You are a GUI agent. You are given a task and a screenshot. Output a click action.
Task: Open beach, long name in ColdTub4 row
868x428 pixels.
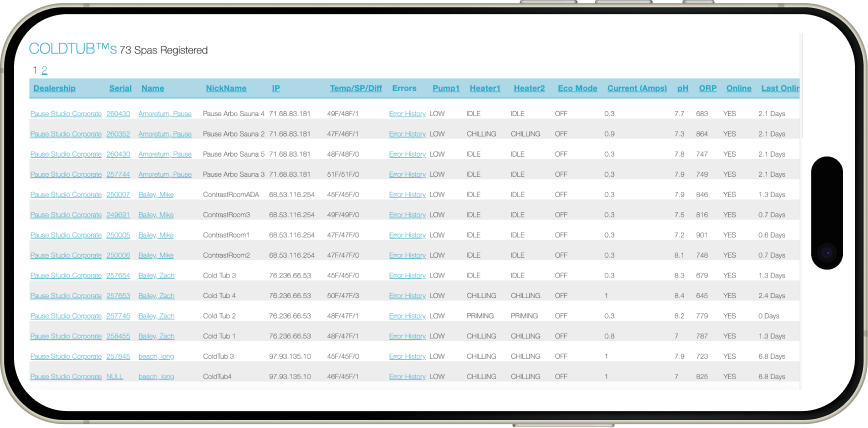(156, 377)
